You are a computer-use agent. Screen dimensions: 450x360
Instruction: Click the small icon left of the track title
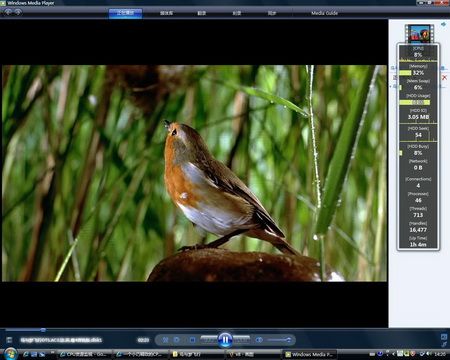pyautogui.click(x=9, y=340)
